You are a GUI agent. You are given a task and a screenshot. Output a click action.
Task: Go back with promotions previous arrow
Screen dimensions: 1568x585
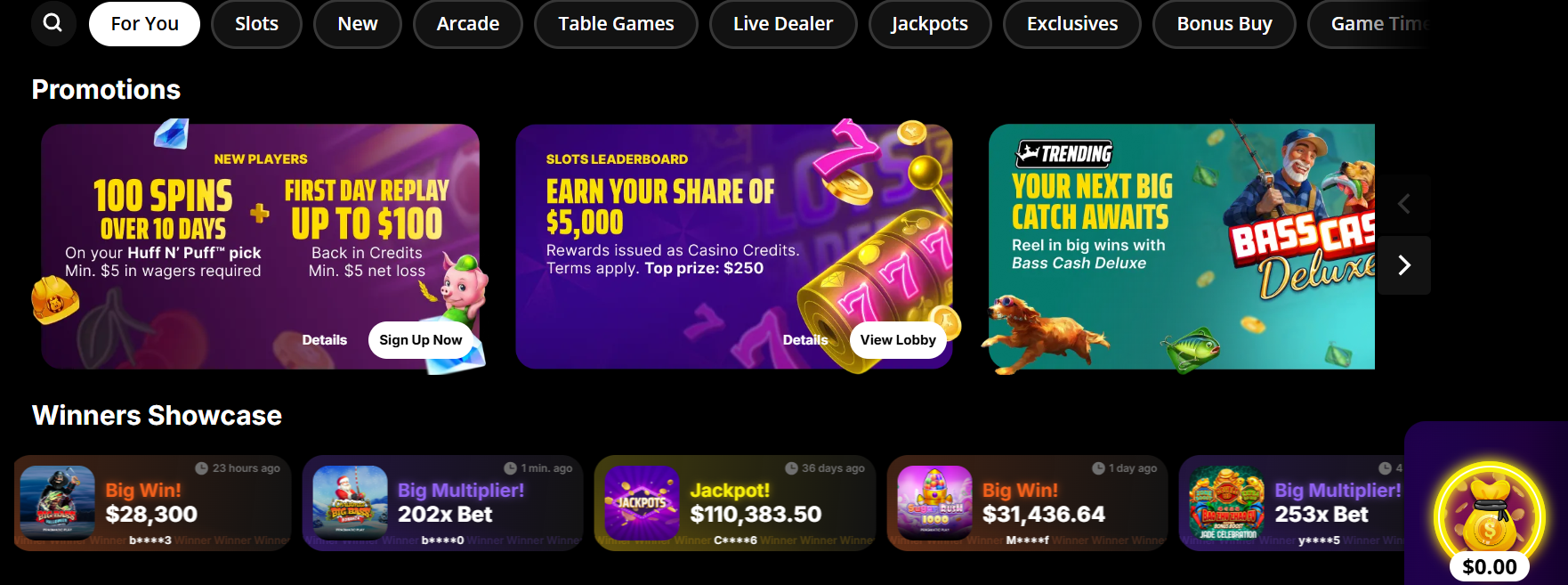1404,204
